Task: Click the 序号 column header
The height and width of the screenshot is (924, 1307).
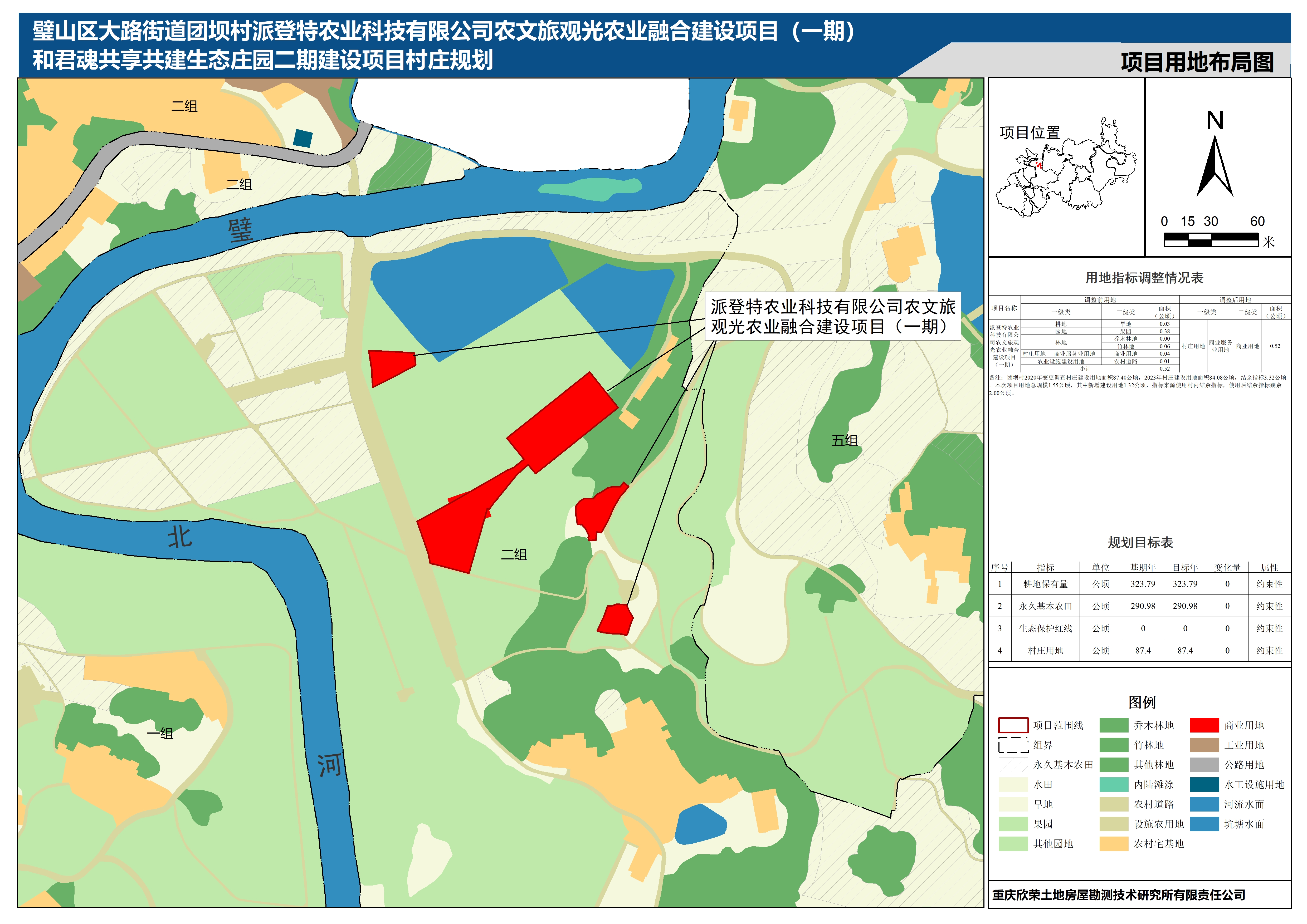Action: [999, 568]
